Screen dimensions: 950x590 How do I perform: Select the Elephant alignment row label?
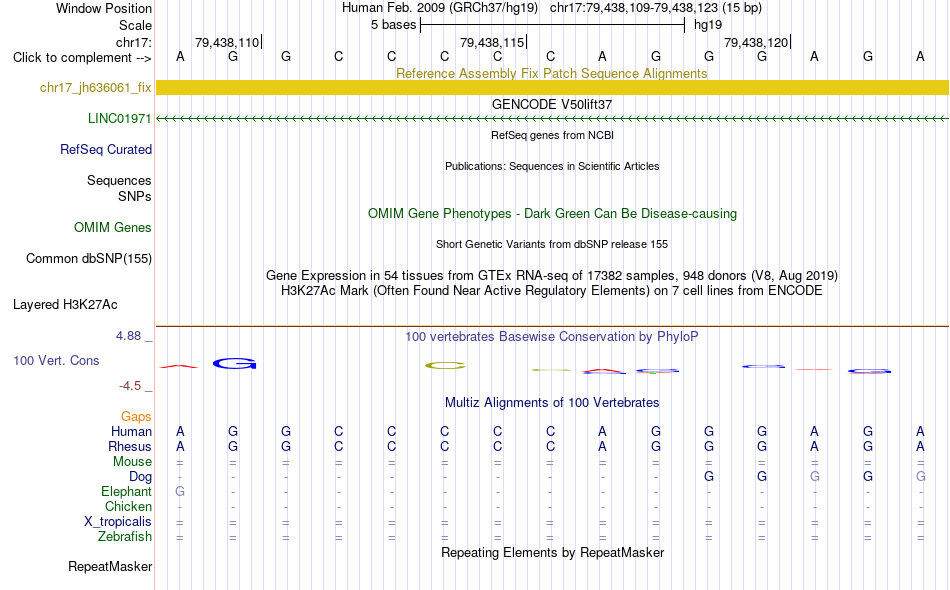[x=126, y=491]
